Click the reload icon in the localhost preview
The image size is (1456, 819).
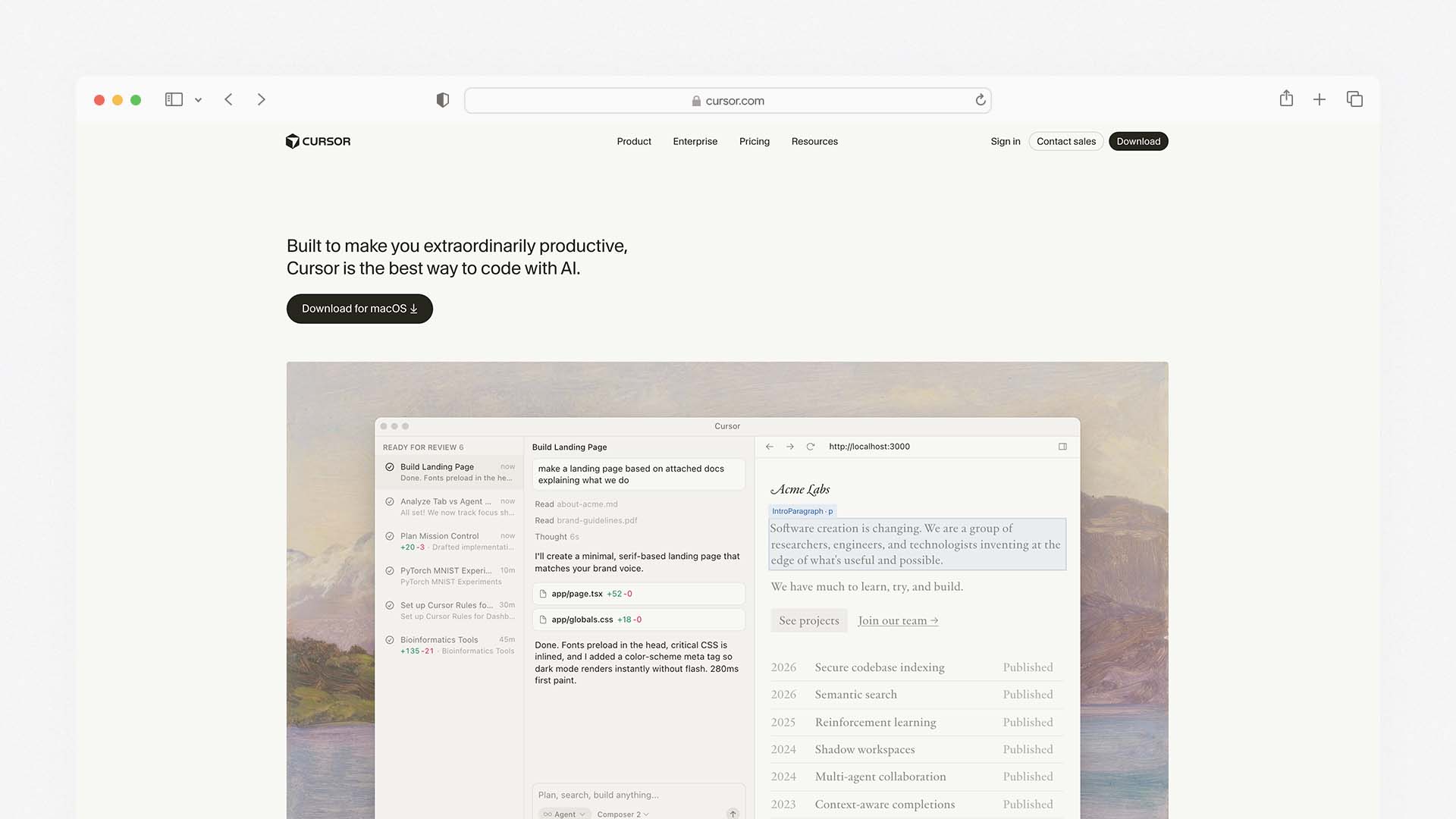coord(810,447)
